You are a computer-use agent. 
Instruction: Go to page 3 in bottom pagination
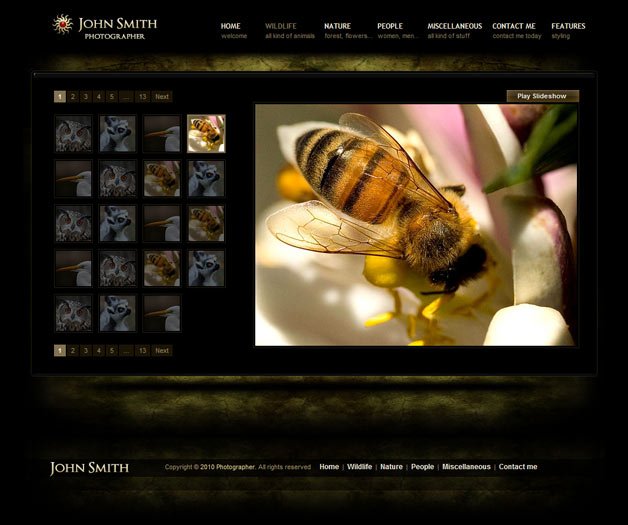[x=86, y=351]
